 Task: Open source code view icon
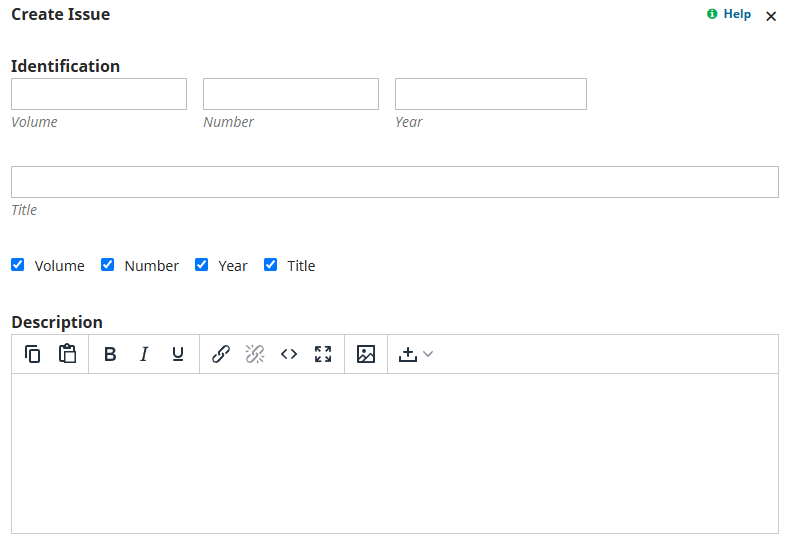[289, 354]
